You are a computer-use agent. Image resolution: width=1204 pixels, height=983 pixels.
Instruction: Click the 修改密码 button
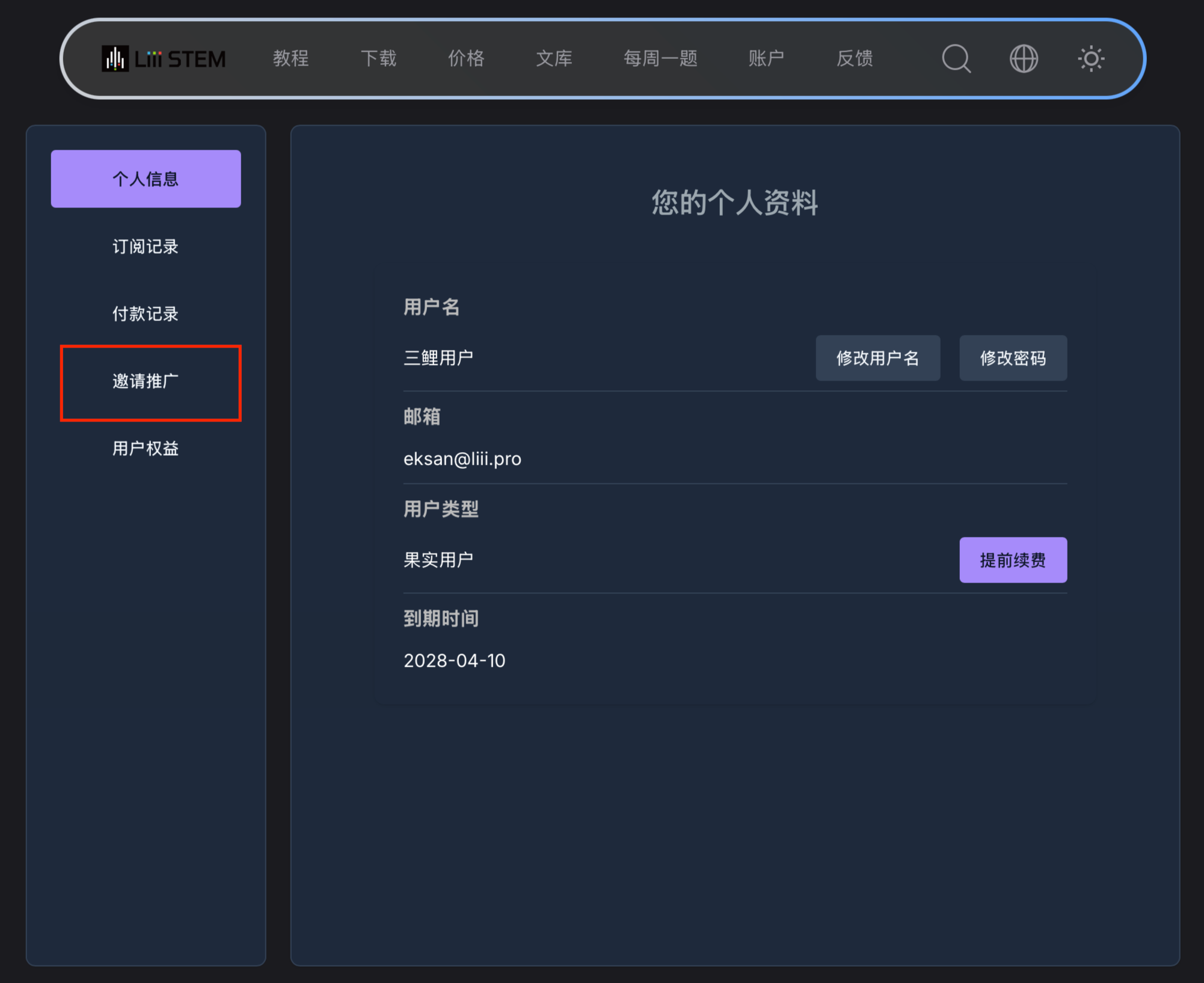1013,358
